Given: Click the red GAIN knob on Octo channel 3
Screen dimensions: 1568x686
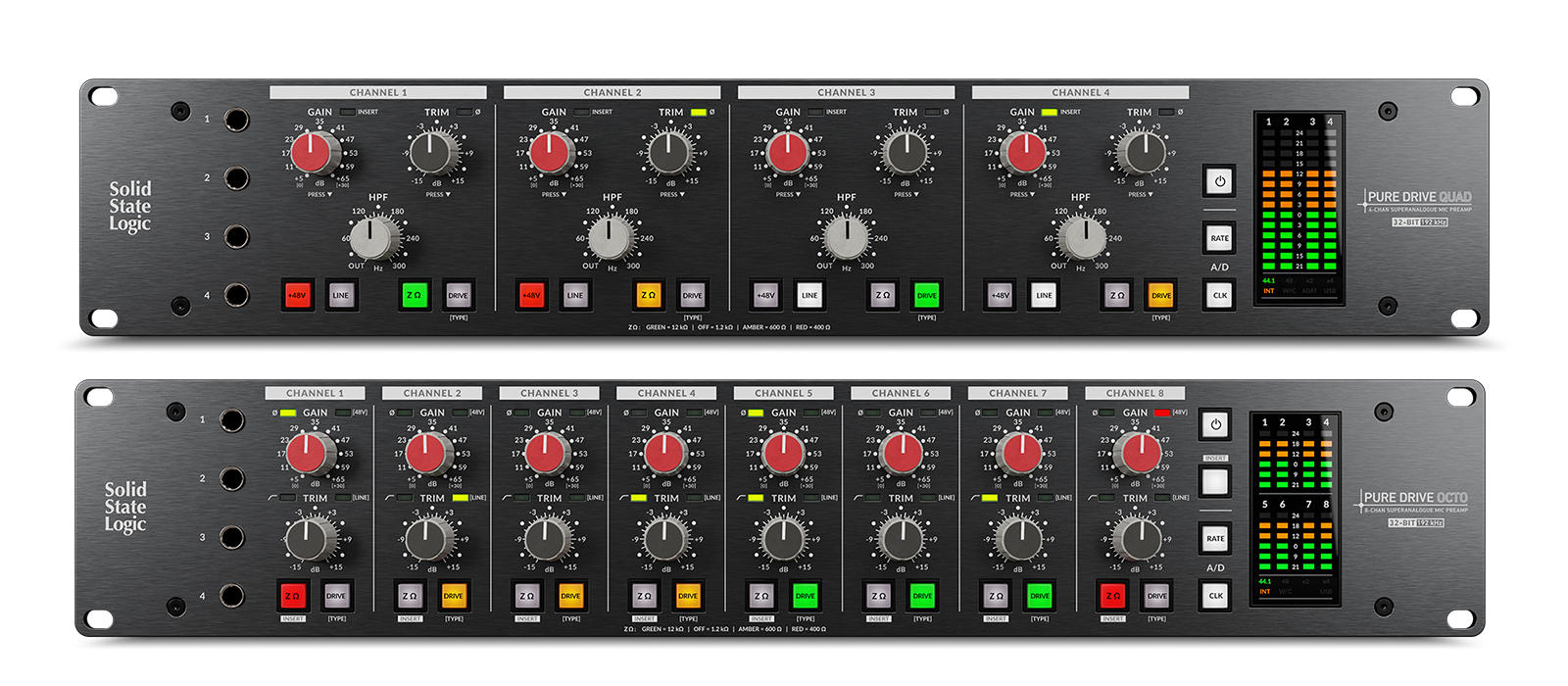Looking at the screenshot, I should (545, 454).
